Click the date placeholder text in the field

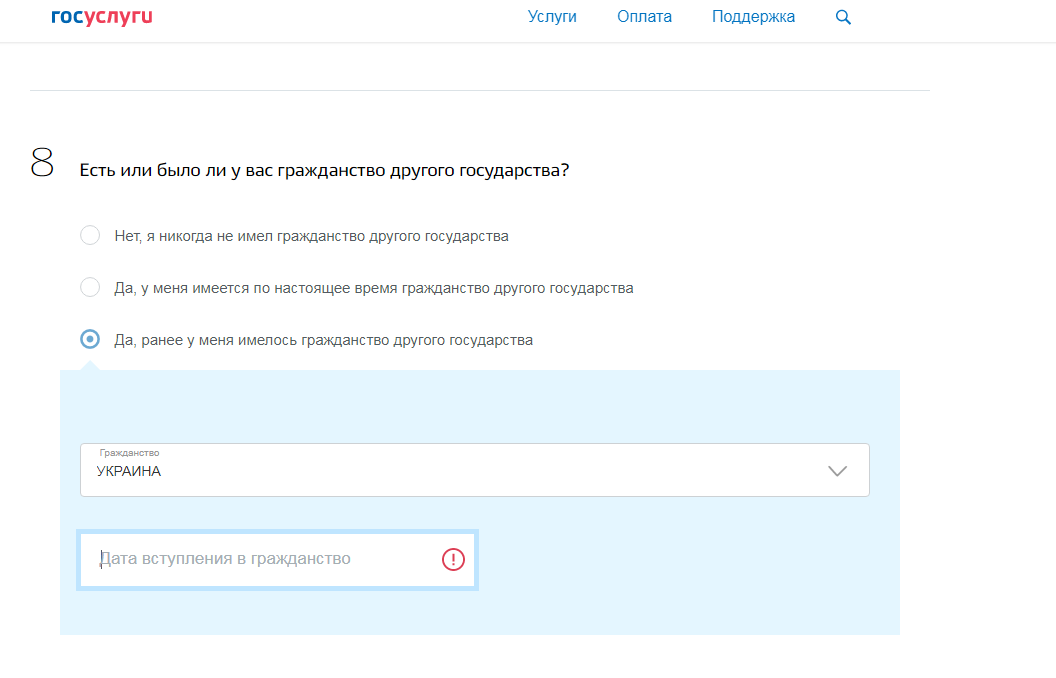(x=225, y=559)
